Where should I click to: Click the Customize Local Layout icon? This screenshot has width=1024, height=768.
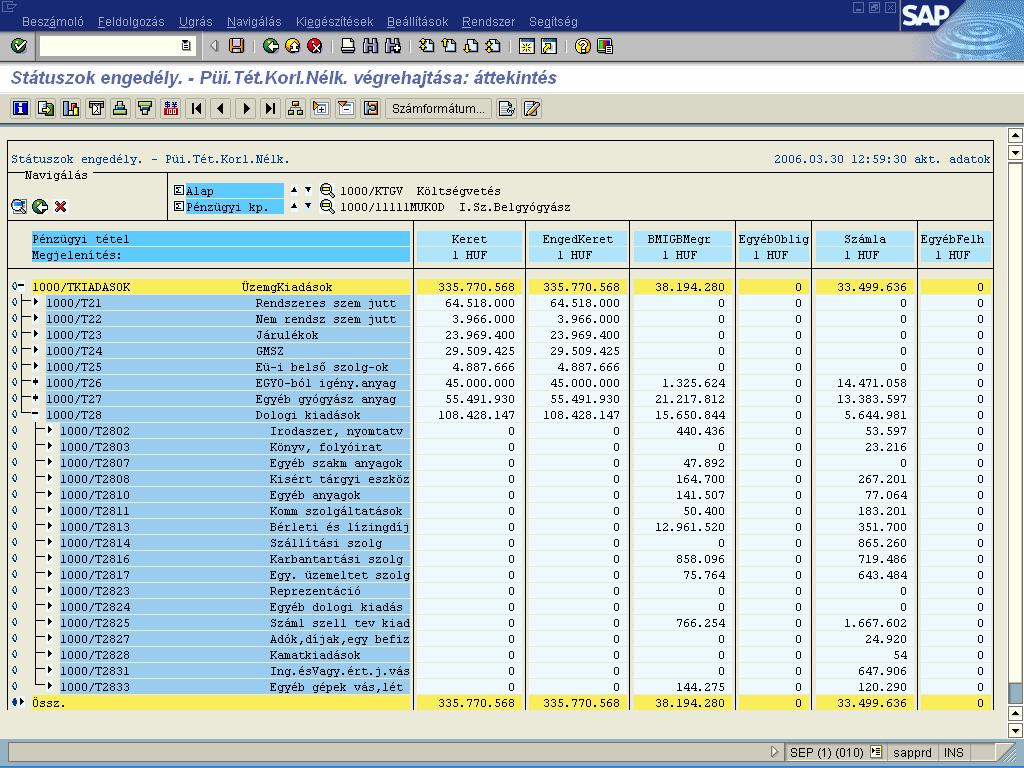(605, 46)
